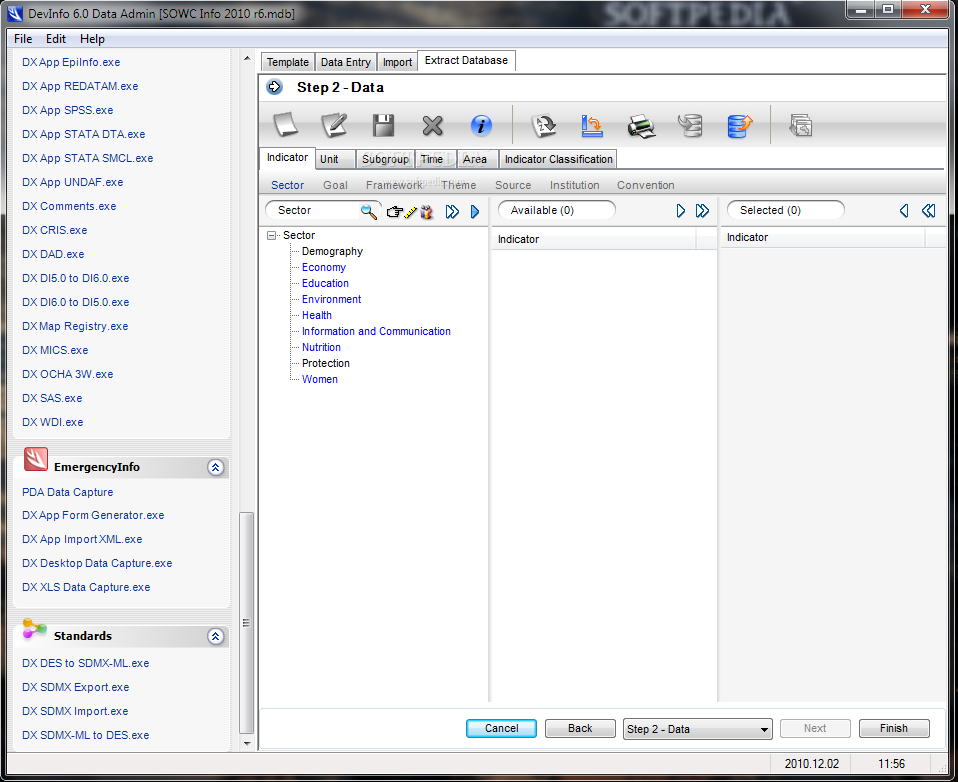Open the blue Information icon
This screenshot has width=958, height=782.
click(x=481, y=126)
